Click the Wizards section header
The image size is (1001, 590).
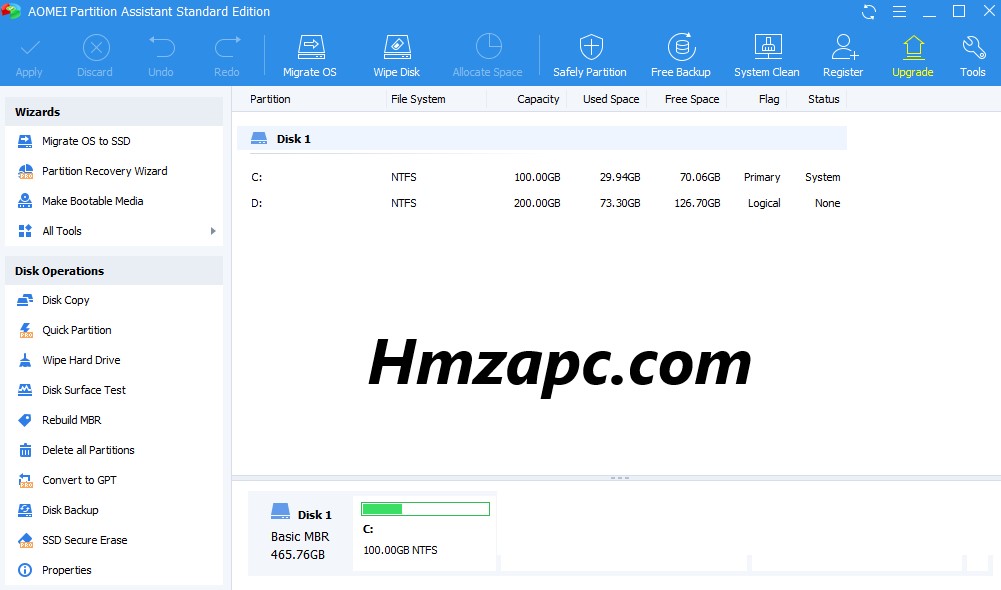coord(114,112)
